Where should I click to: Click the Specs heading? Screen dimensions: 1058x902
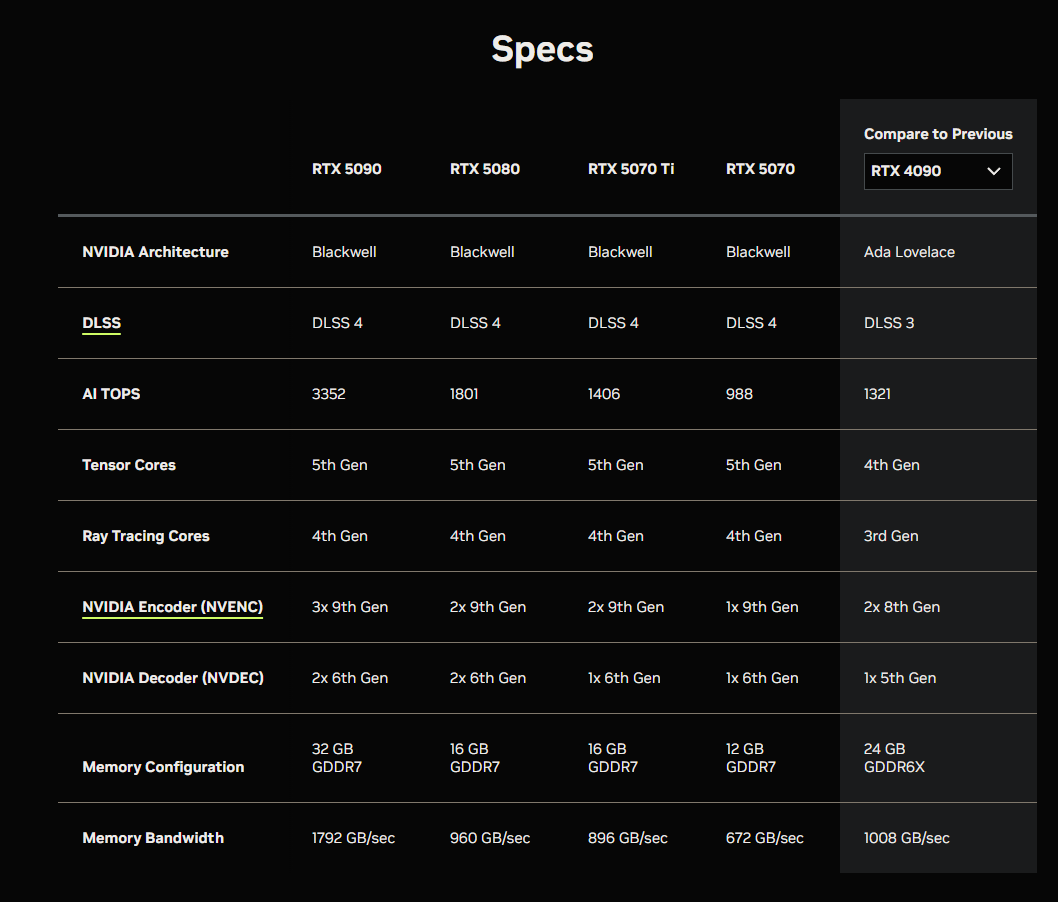click(x=542, y=49)
